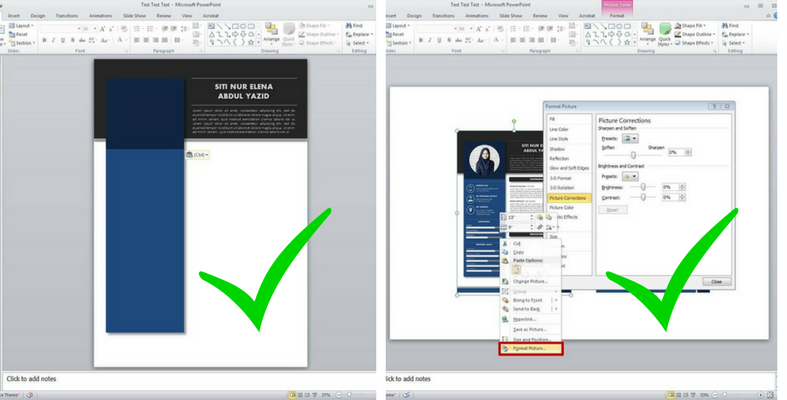Click Reset in Picture Corrections pane
787x400 pixels.
click(x=613, y=210)
